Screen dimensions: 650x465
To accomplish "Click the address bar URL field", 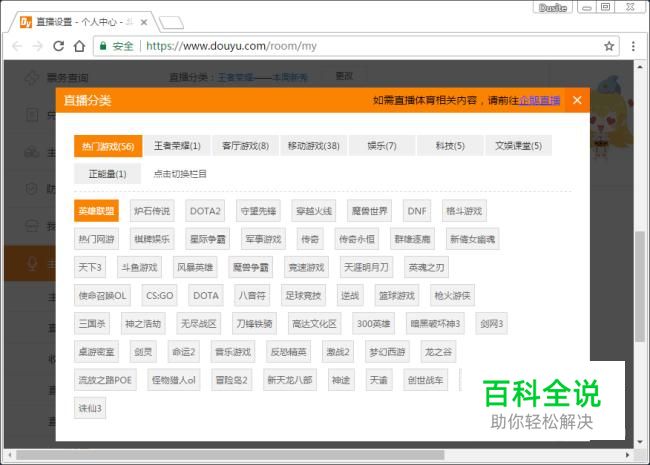I will tap(355, 46).
